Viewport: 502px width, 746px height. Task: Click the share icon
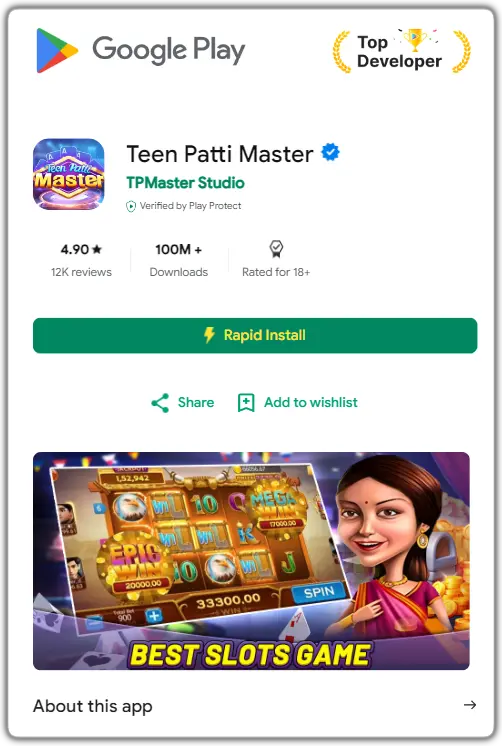pos(160,402)
